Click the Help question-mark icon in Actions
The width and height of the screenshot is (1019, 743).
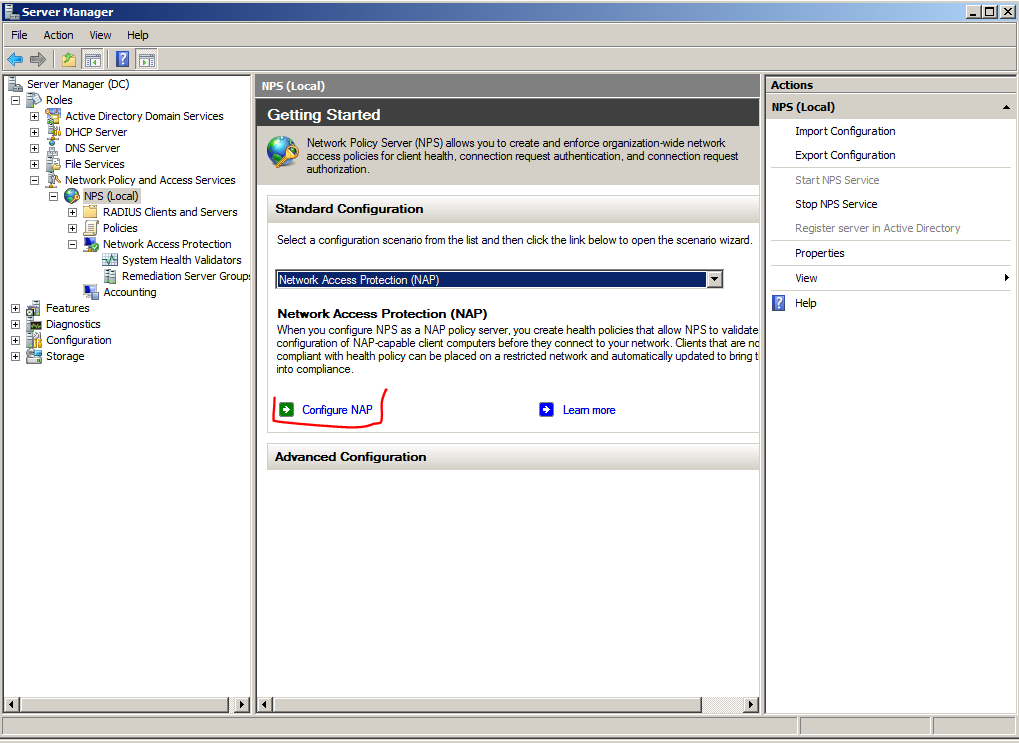tap(779, 303)
